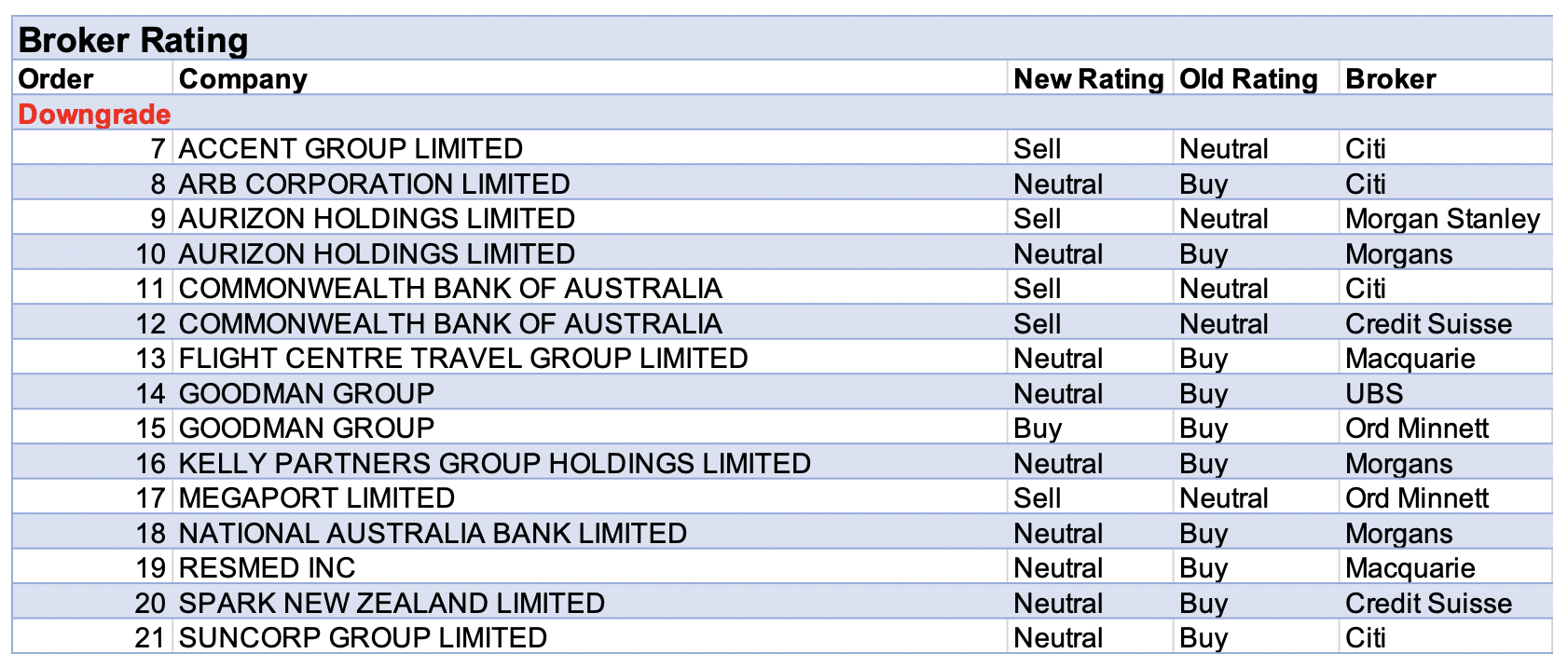Select the SUNCORP GROUP LIMITED cell
Viewport: 1568px width, 667px height.
click(x=363, y=638)
